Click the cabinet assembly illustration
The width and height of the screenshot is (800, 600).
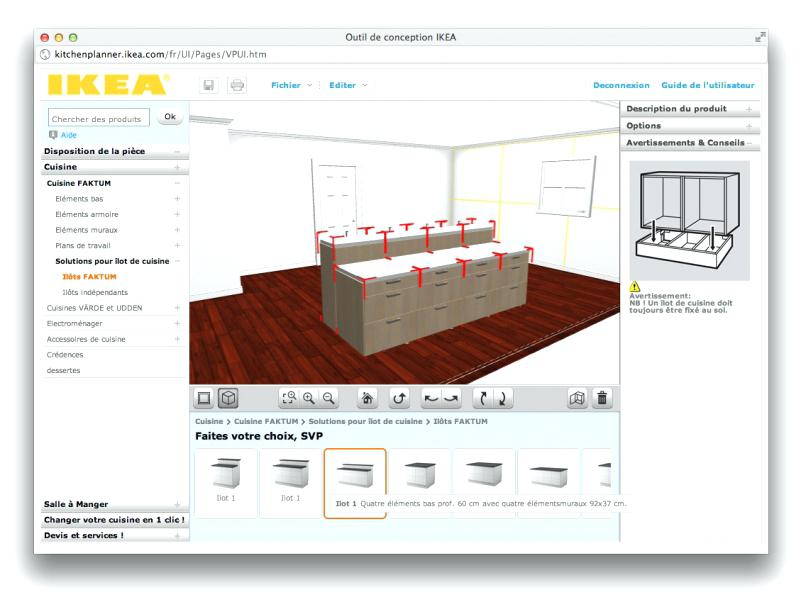pyautogui.click(x=689, y=220)
